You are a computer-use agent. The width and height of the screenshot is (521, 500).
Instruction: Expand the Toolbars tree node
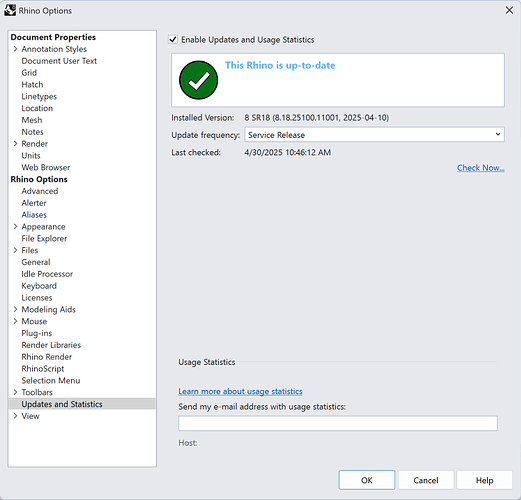pos(15,392)
